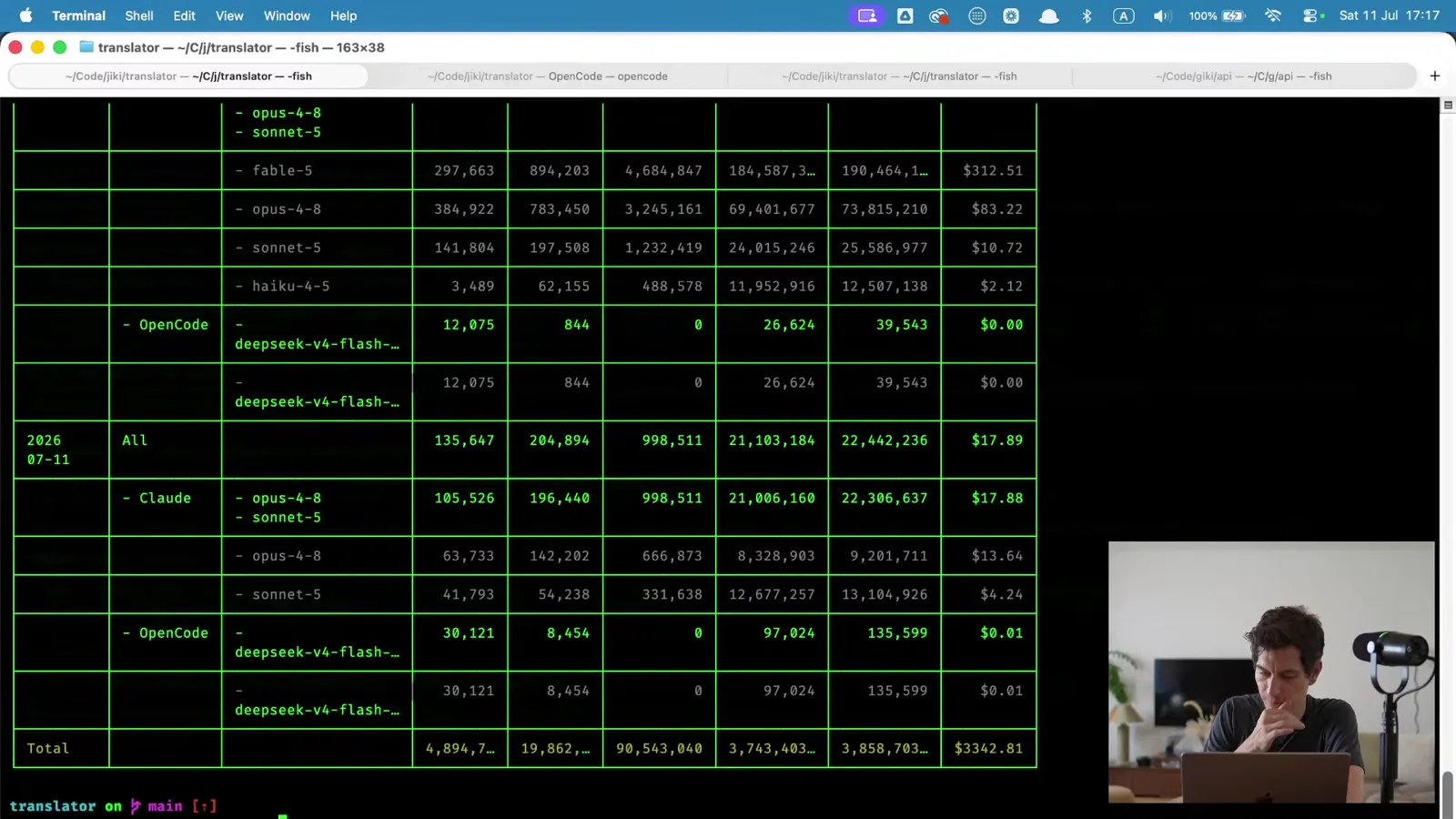Click the $17.89 cost cell
The width and height of the screenshot is (1456, 819).
997,440
